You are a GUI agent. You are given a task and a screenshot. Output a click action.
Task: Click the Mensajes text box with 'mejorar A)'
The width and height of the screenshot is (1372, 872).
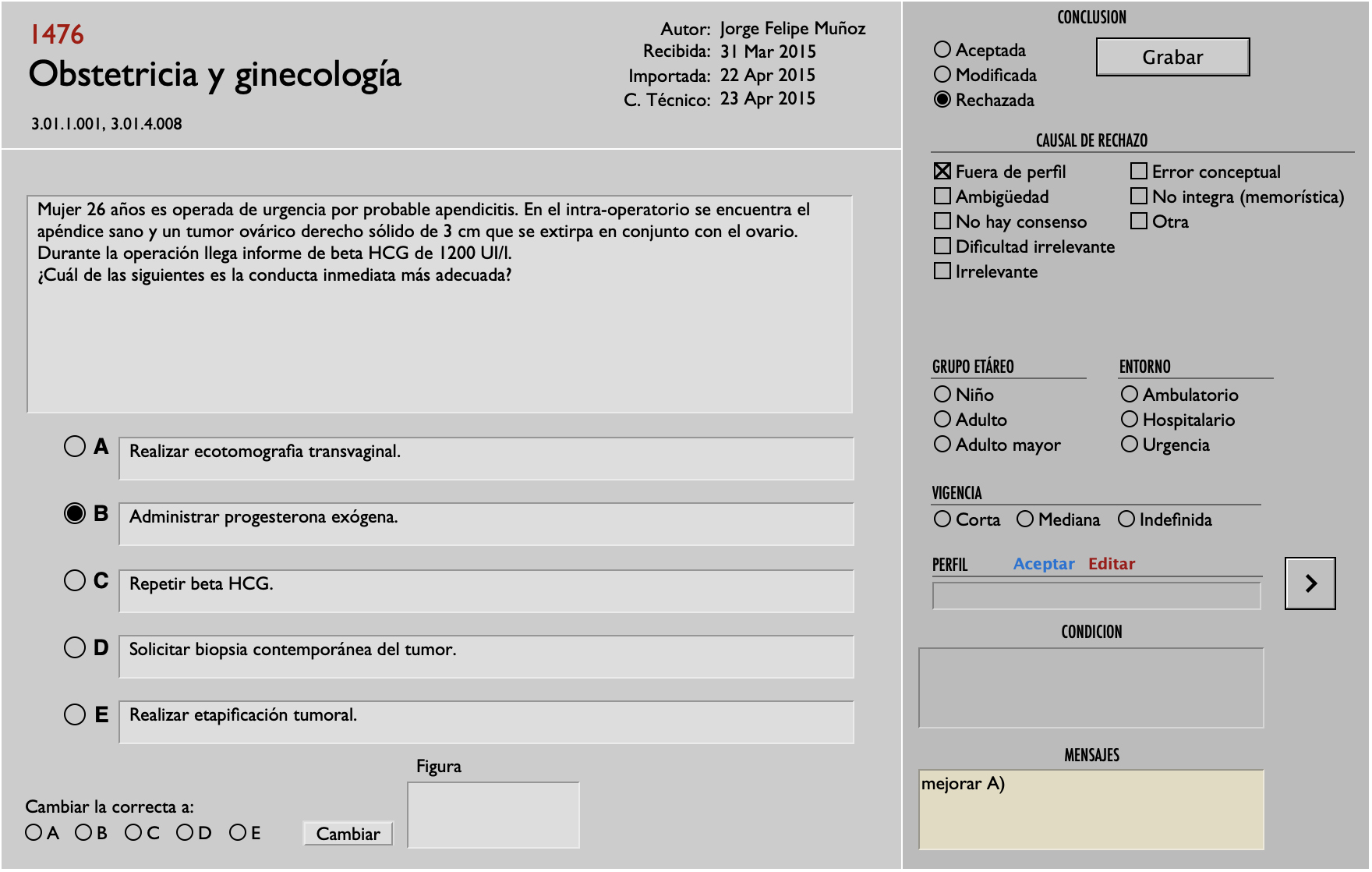tap(1091, 810)
